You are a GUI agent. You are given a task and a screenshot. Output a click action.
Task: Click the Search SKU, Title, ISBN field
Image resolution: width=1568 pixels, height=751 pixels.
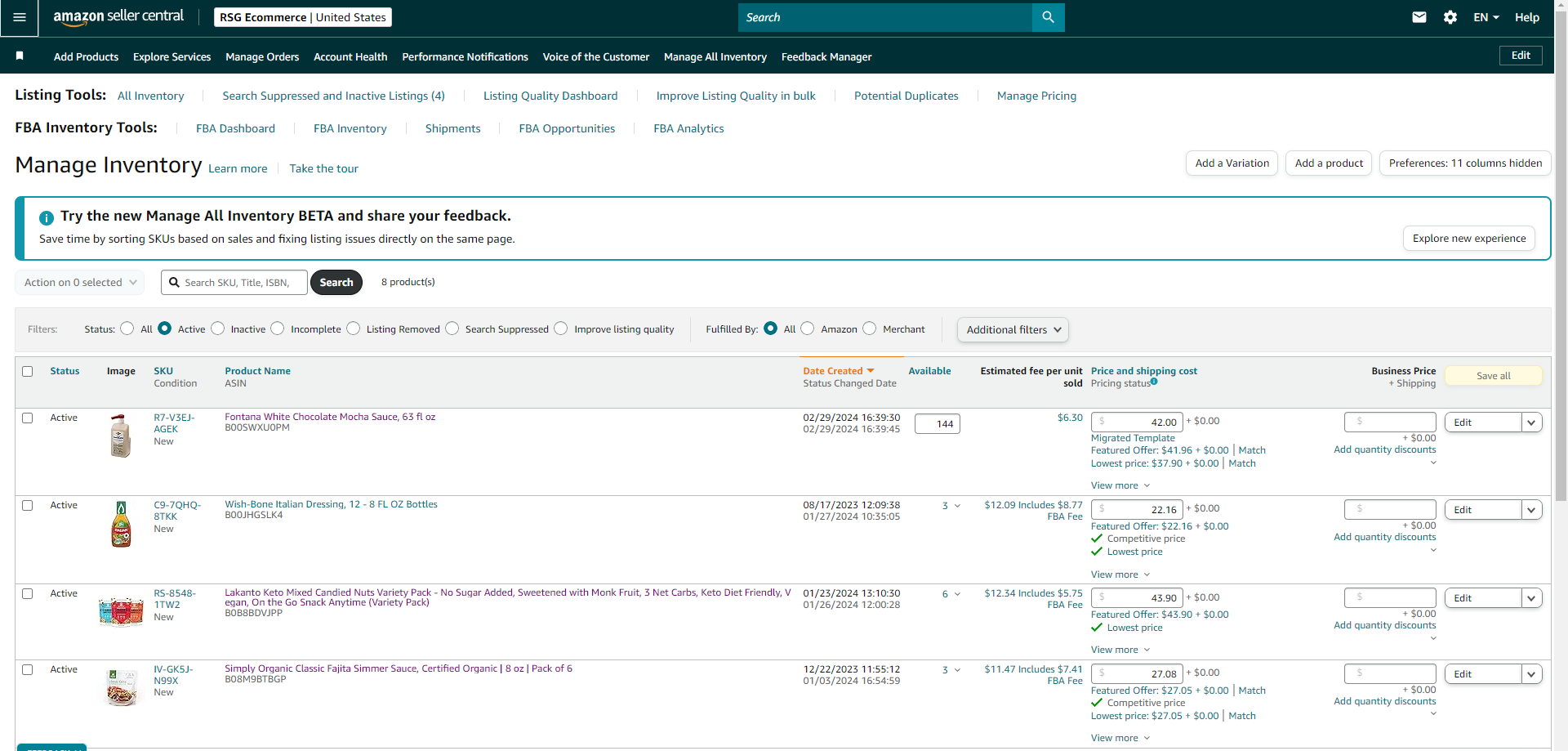pos(234,282)
